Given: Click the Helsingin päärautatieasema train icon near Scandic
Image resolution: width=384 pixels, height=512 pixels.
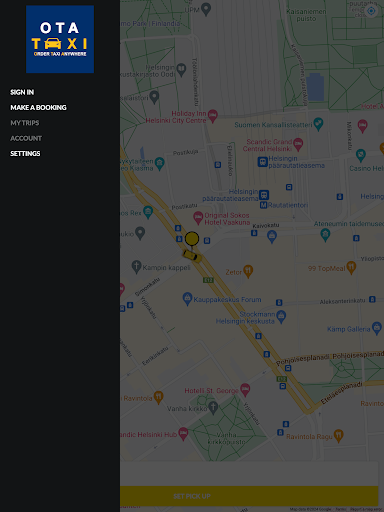Looking at the screenshot, I should pyautogui.click(x=263, y=162).
